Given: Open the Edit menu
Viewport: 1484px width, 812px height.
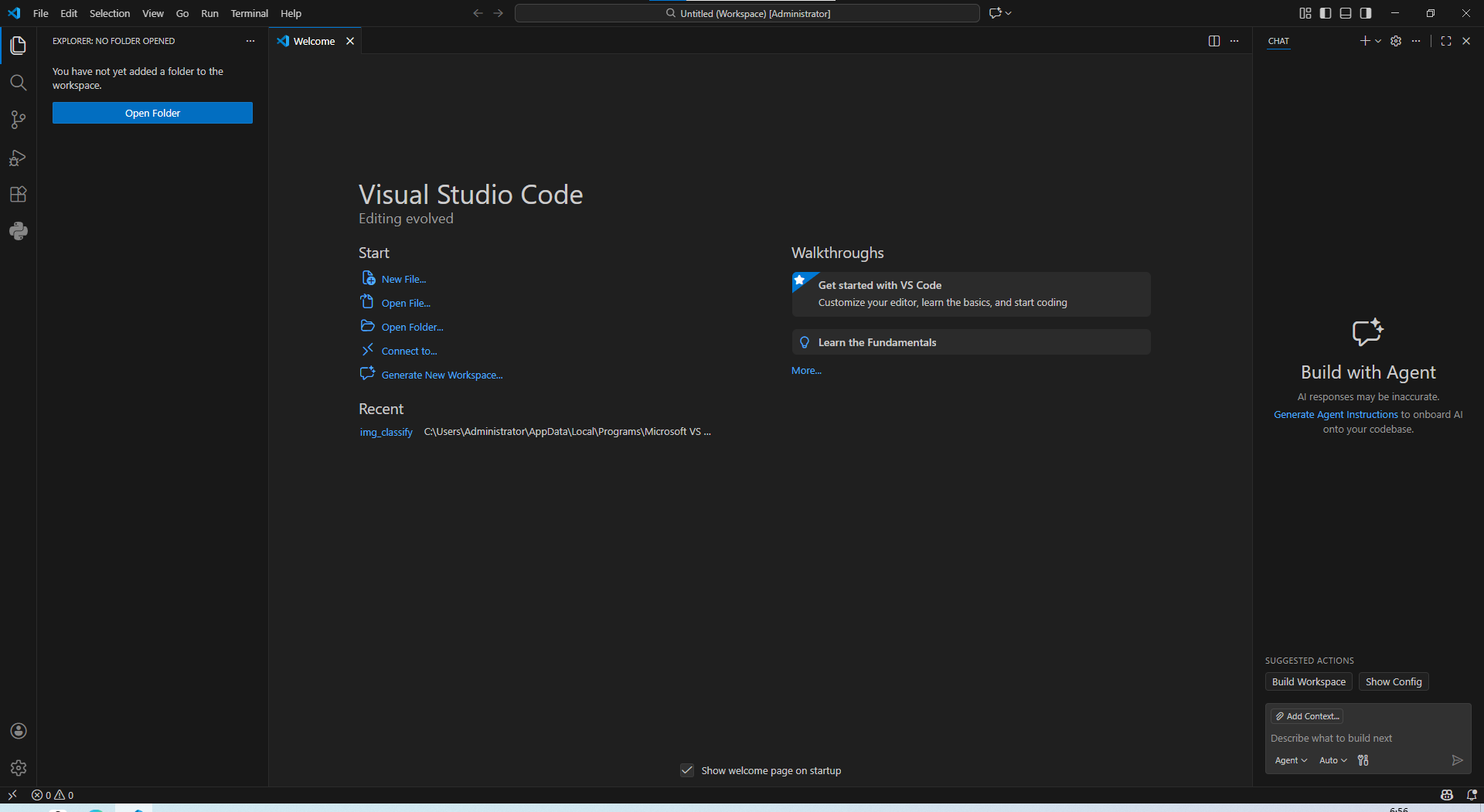Looking at the screenshot, I should click(x=69, y=13).
